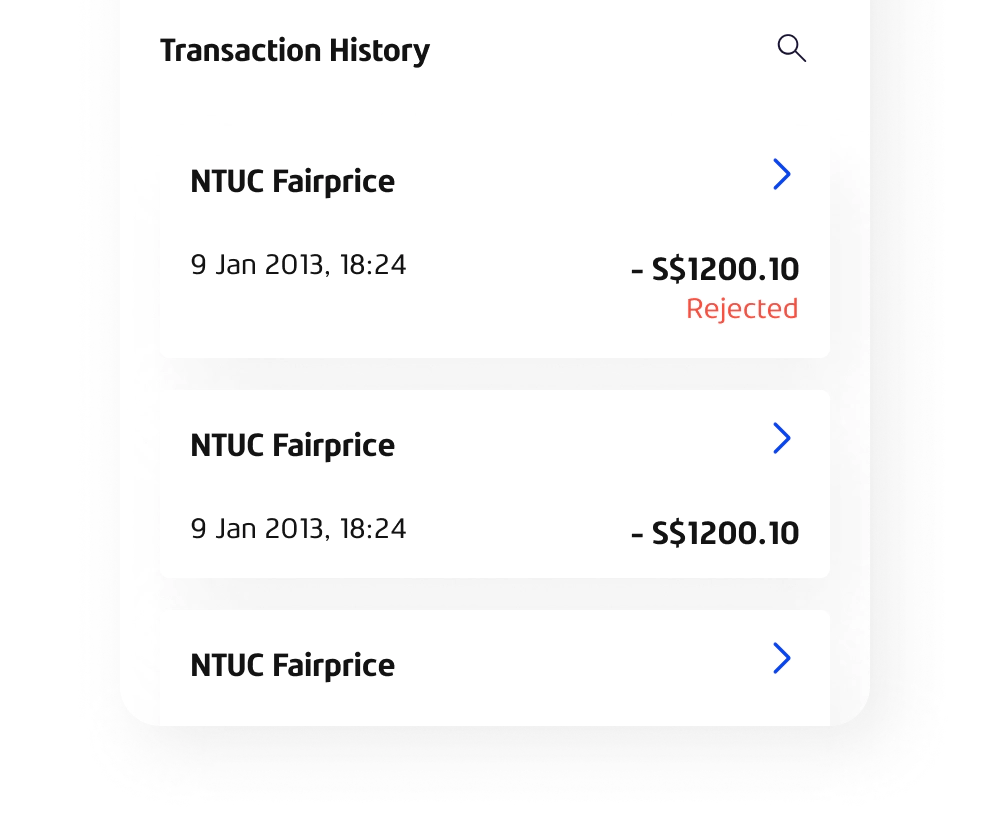The height and width of the screenshot is (816, 1000).
Task: Open the middle transaction card without status
Action: 495,484
